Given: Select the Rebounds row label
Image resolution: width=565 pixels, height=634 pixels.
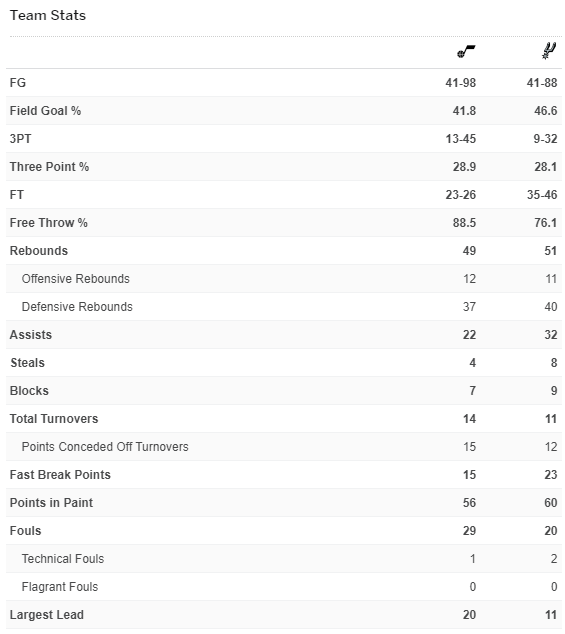Looking at the screenshot, I should pyautogui.click(x=39, y=251).
